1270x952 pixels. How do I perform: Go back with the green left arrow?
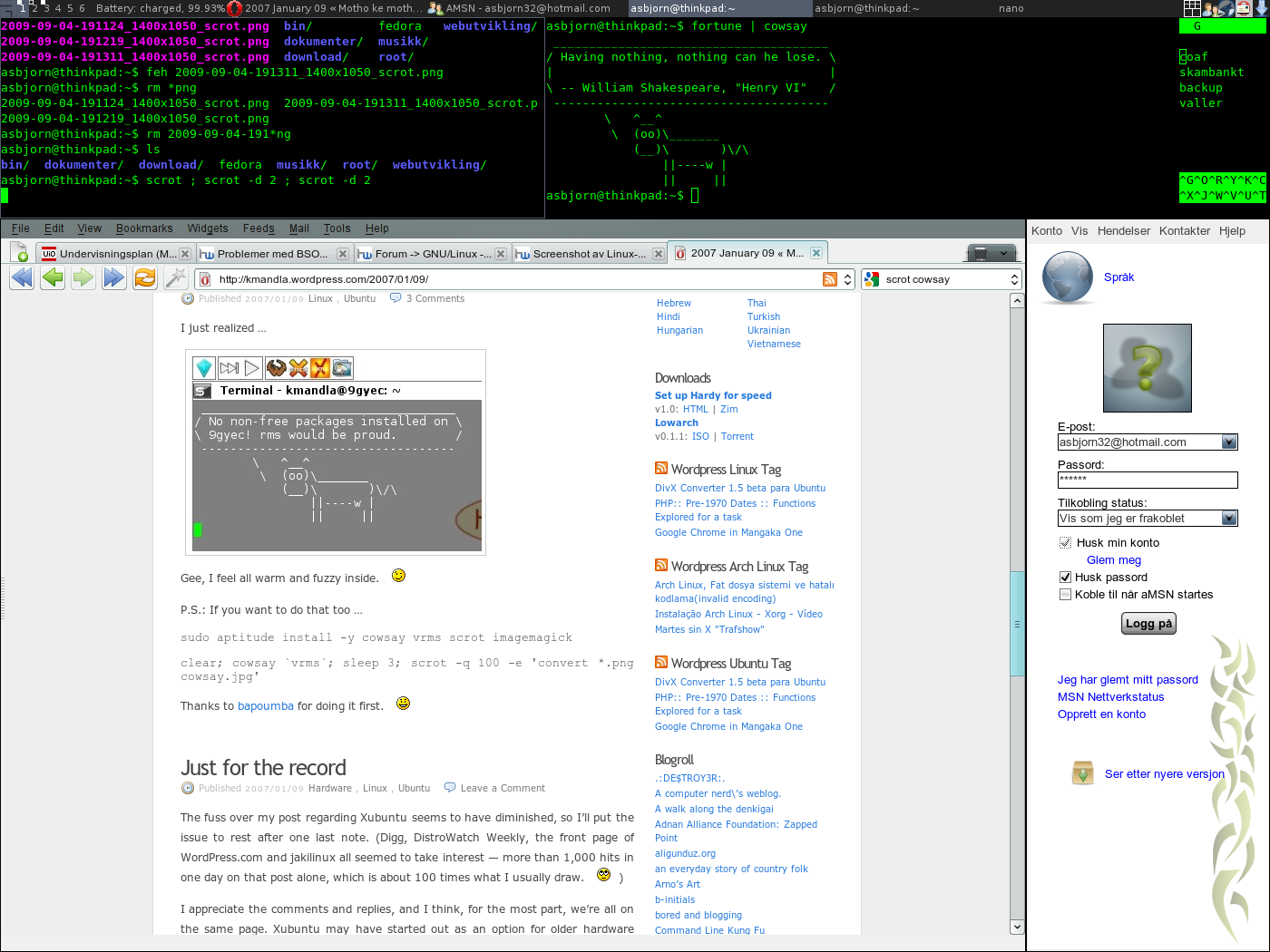[x=54, y=278]
